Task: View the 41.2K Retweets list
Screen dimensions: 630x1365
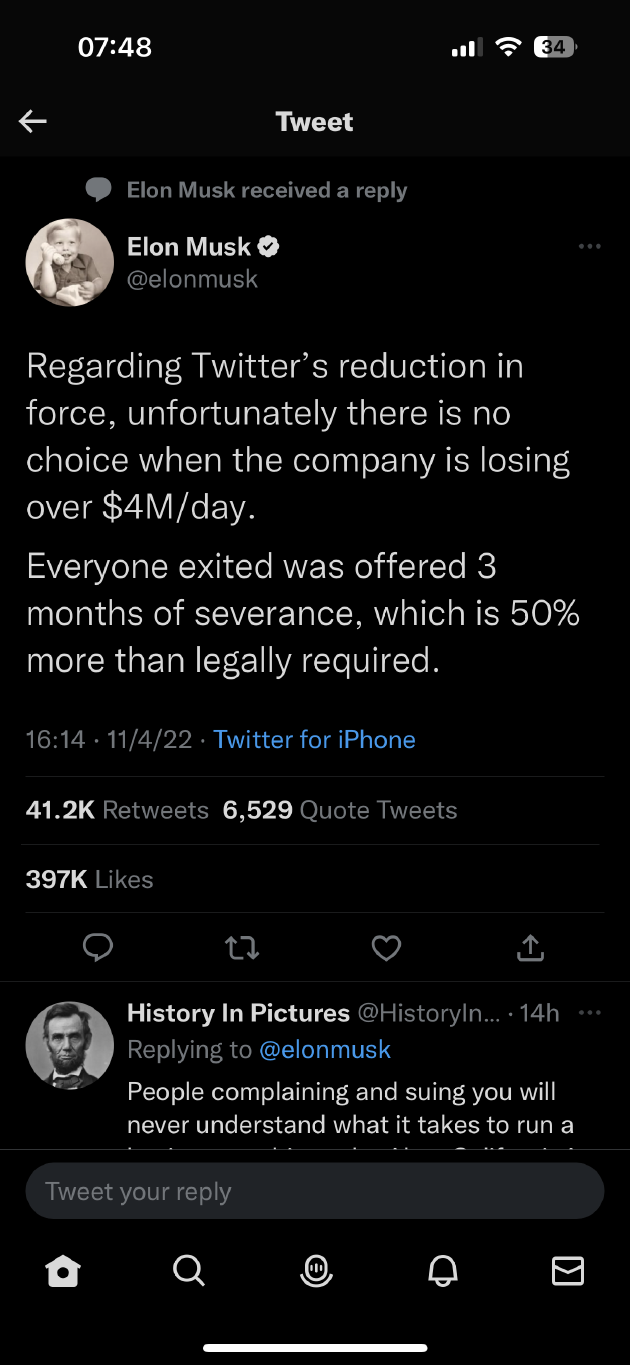Action: pyautogui.click(x=117, y=810)
